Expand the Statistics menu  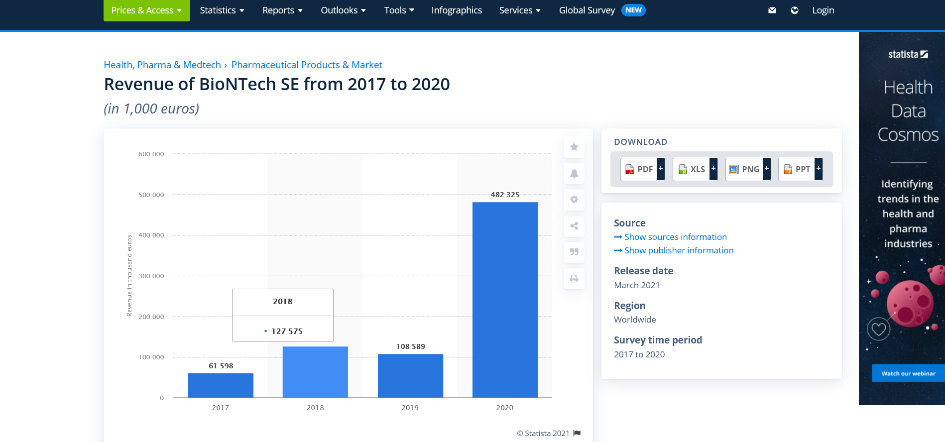click(x=222, y=10)
